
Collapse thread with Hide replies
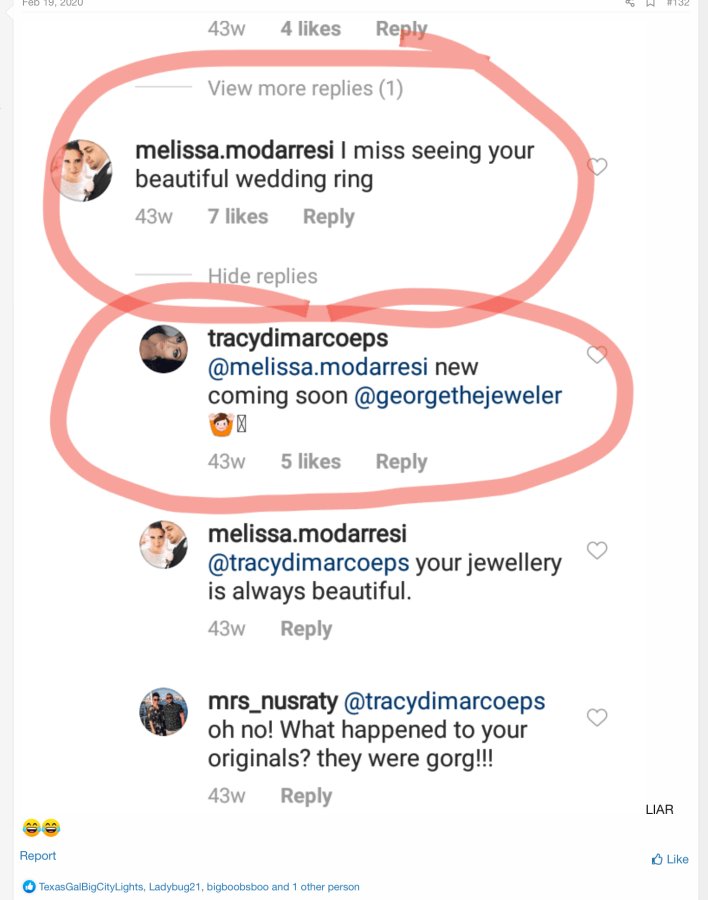click(262, 276)
